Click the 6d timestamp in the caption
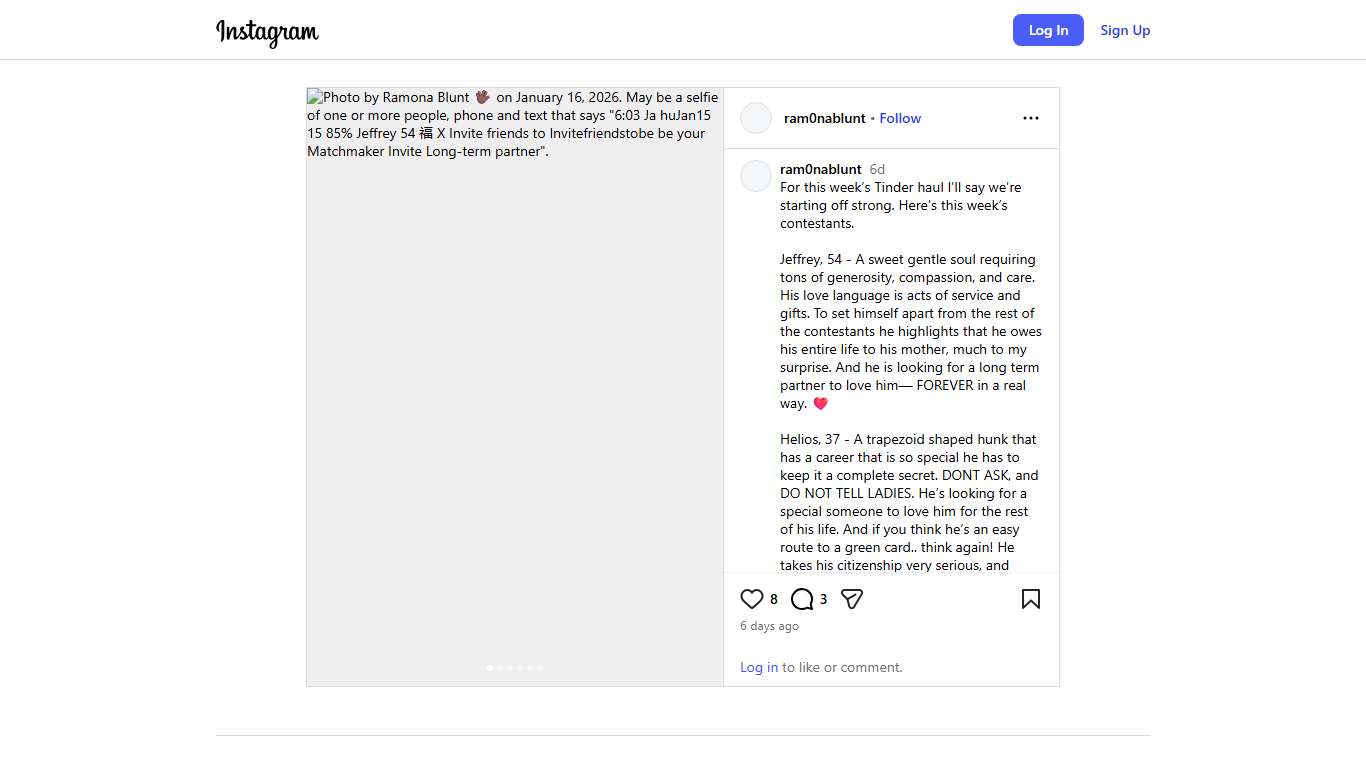The image size is (1366, 768). click(877, 169)
